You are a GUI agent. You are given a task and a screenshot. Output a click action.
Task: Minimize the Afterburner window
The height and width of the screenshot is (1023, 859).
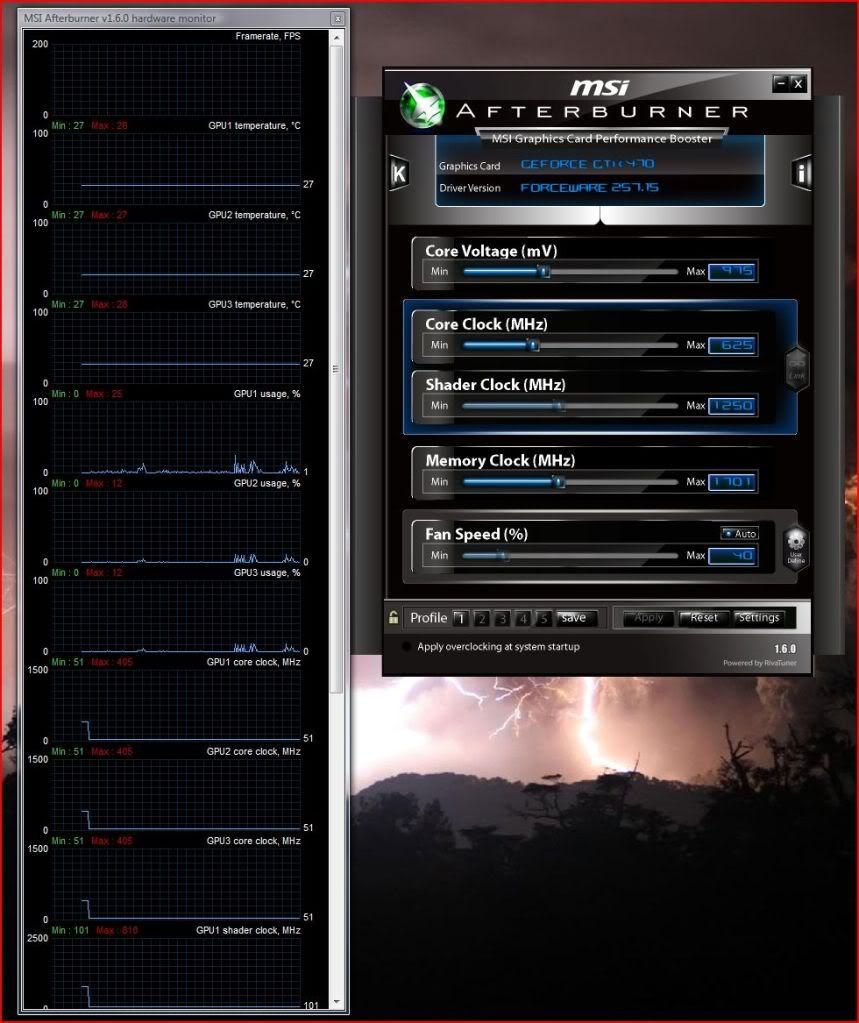pos(779,84)
